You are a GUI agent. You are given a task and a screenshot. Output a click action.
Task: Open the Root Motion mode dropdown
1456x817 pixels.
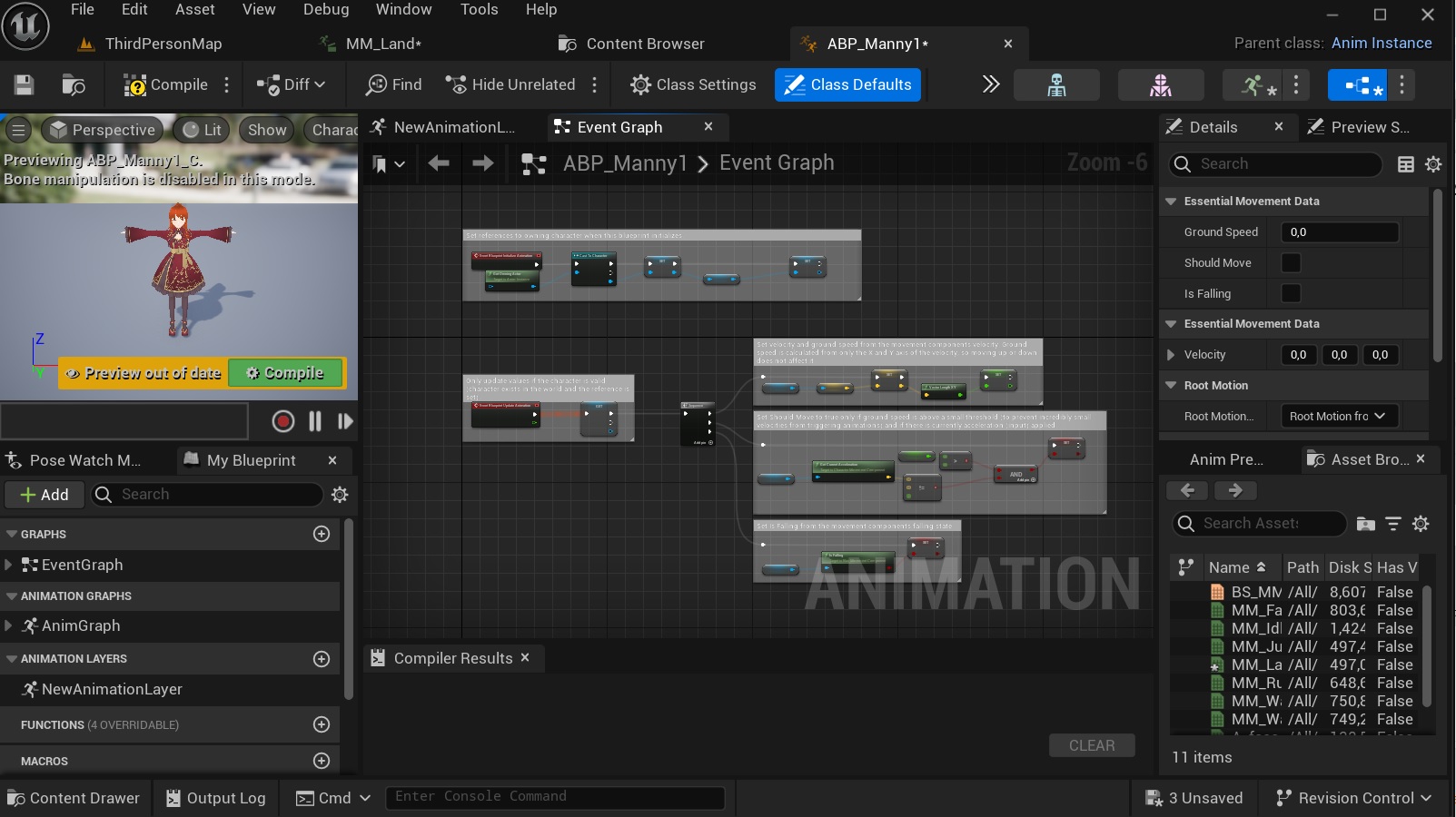[x=1338, y=416]
